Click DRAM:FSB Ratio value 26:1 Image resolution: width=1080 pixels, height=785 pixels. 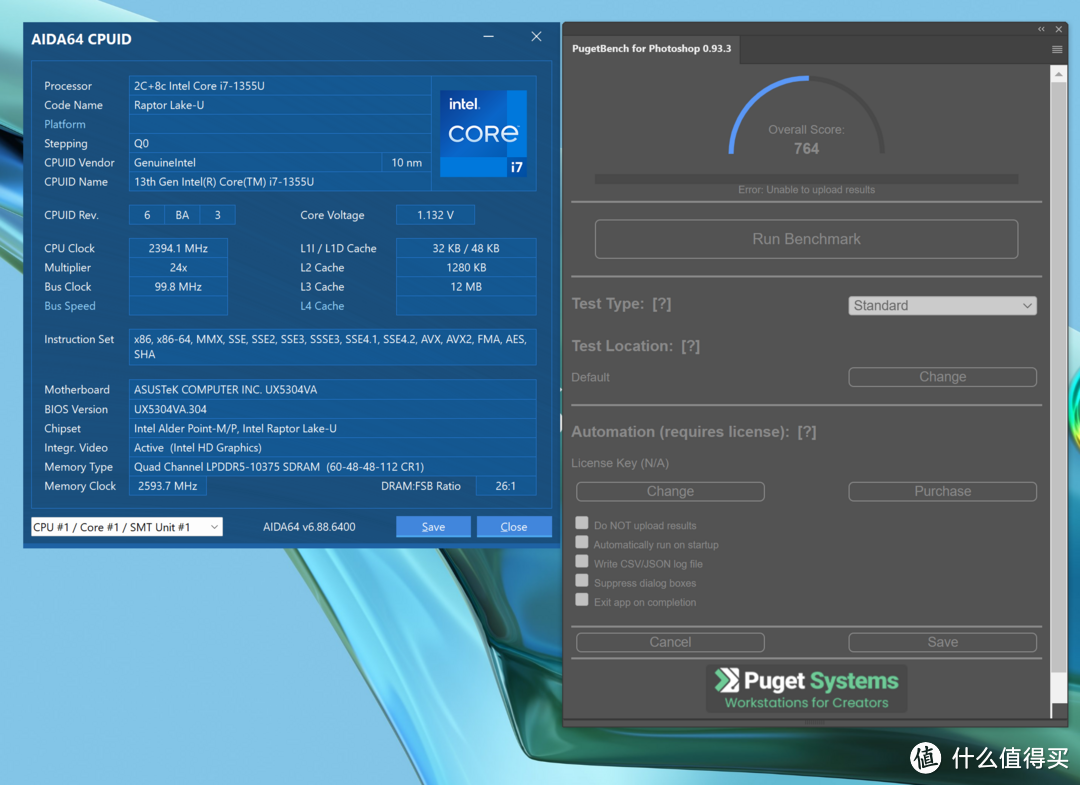coord(506,485)
